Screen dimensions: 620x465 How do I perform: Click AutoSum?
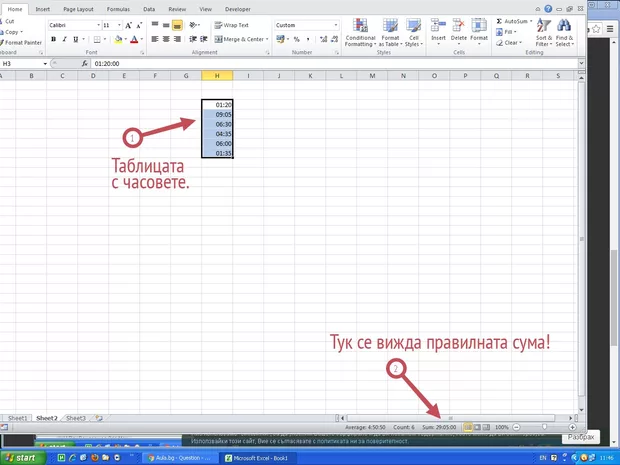(x=513, y=21)
